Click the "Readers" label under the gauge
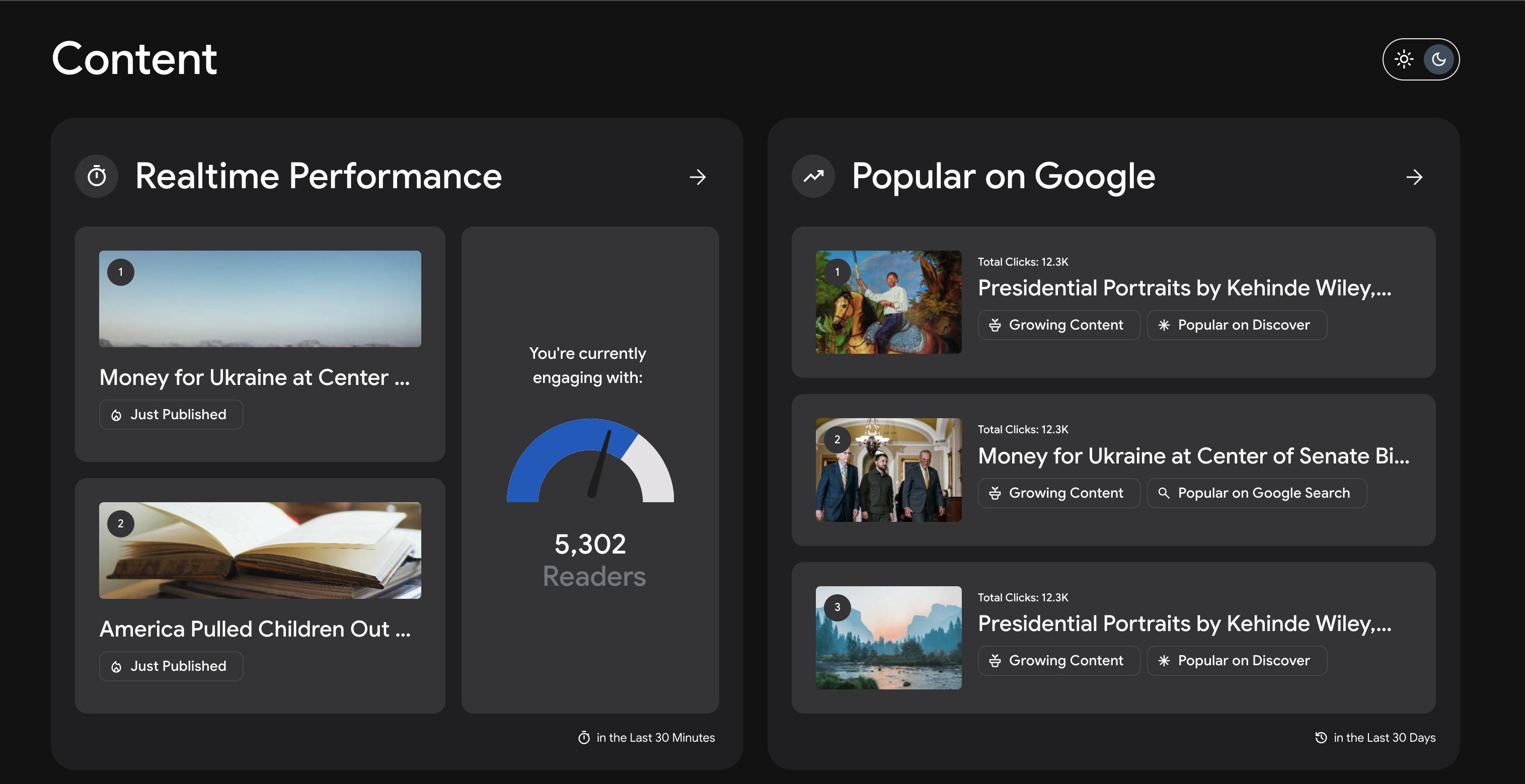The width and height of the screenshot is (1525, 784). click(x=594, y=576)
